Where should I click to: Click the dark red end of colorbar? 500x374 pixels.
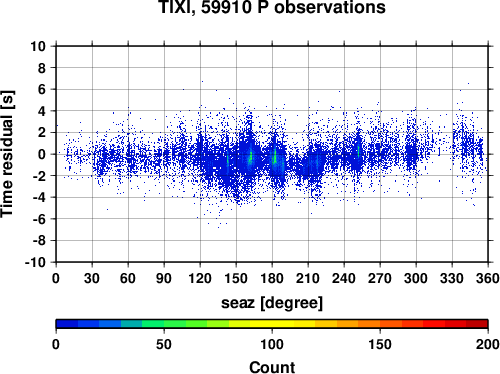[477, 324]
